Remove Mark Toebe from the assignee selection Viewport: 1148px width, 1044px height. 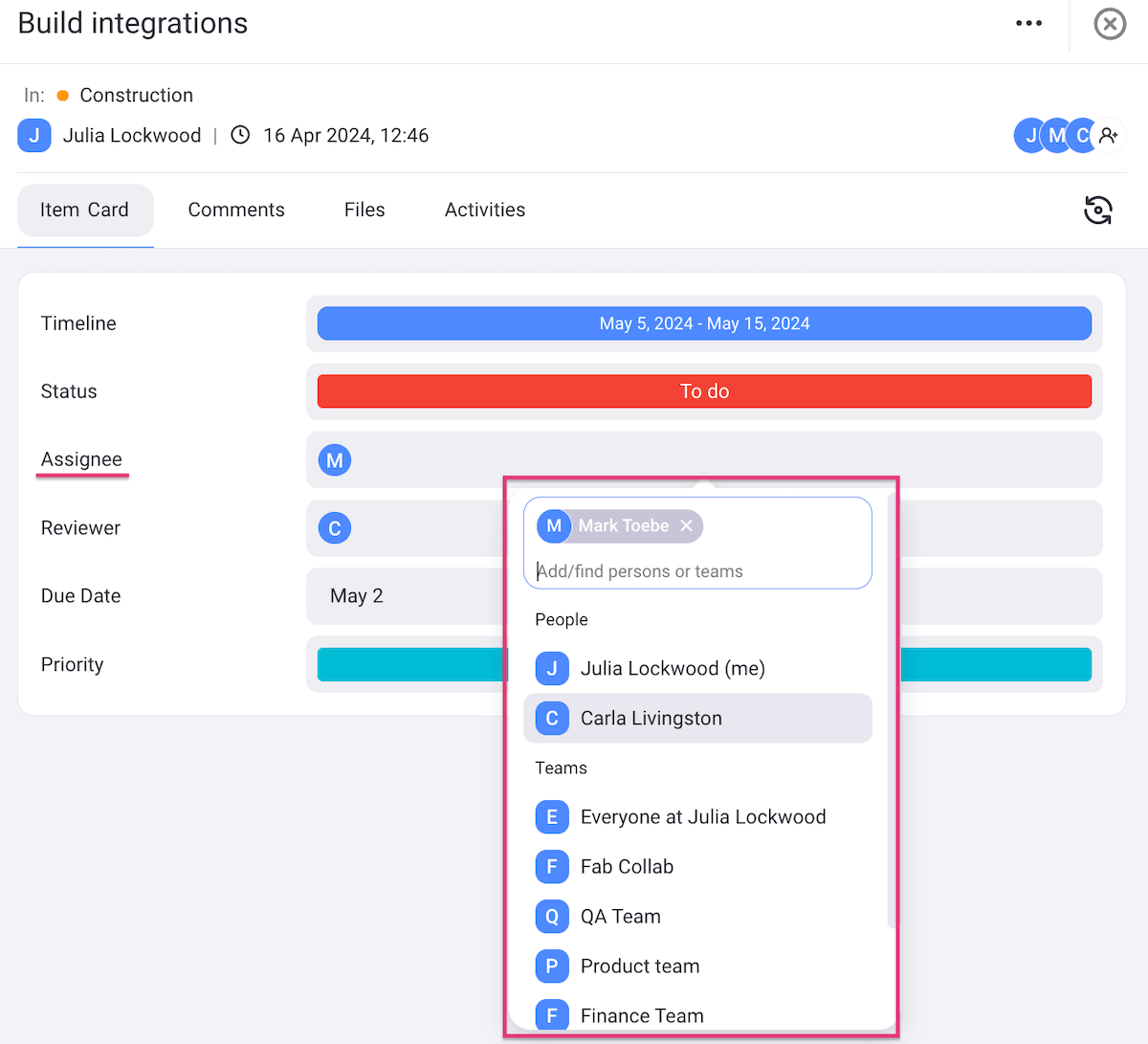pyautogui.click(x=687, y=525)
